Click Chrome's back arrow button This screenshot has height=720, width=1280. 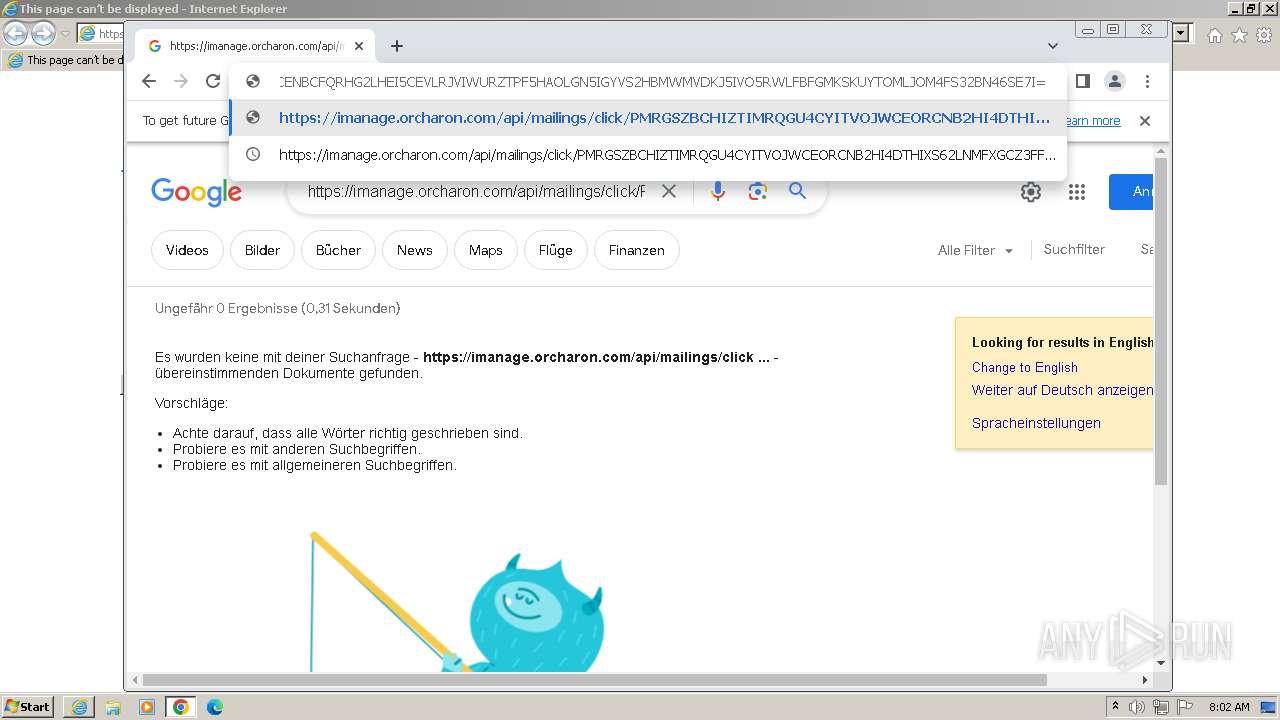pos(149,81)
